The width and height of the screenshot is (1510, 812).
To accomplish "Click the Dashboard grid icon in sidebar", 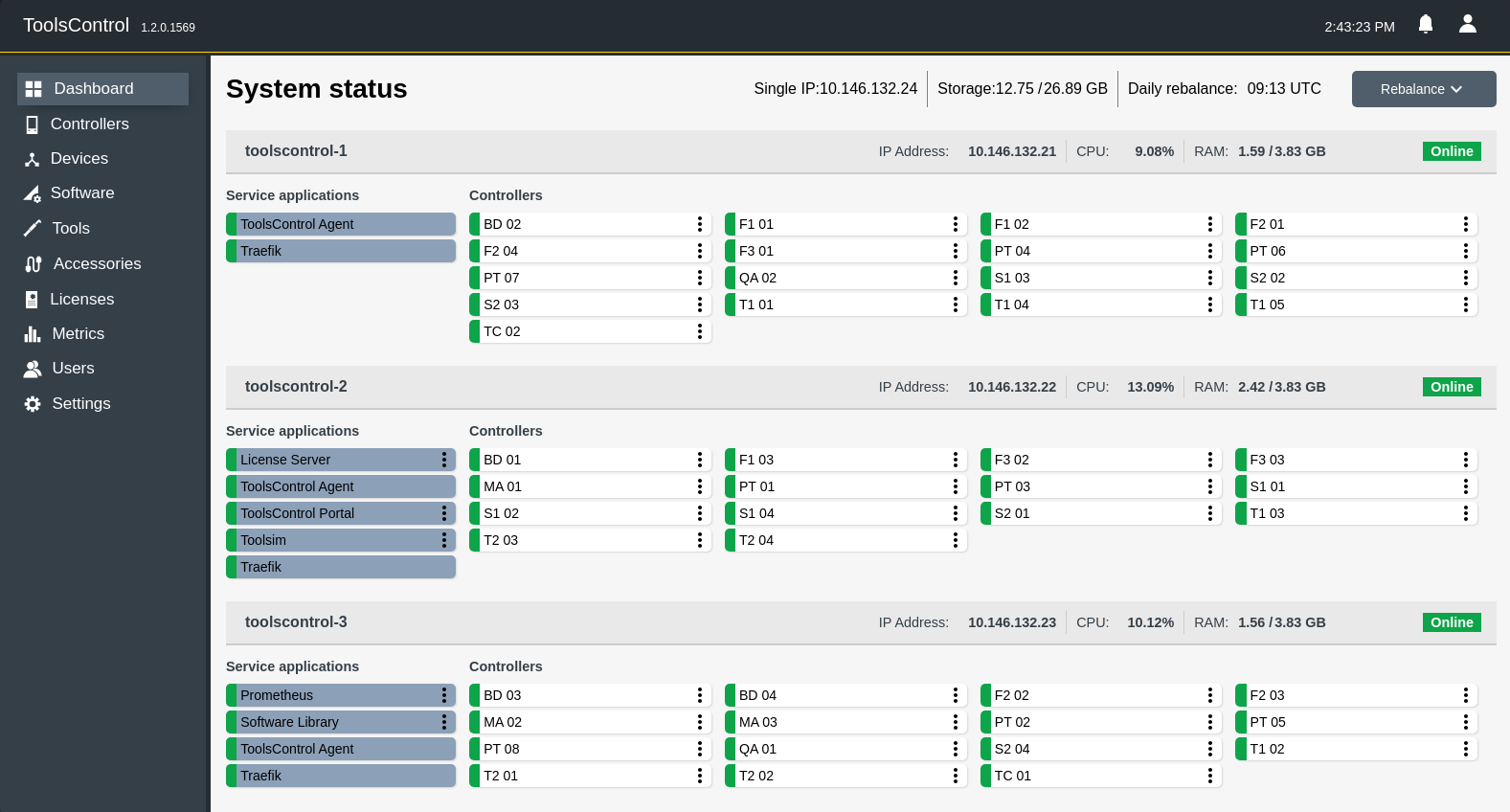I will click(34, 89).
